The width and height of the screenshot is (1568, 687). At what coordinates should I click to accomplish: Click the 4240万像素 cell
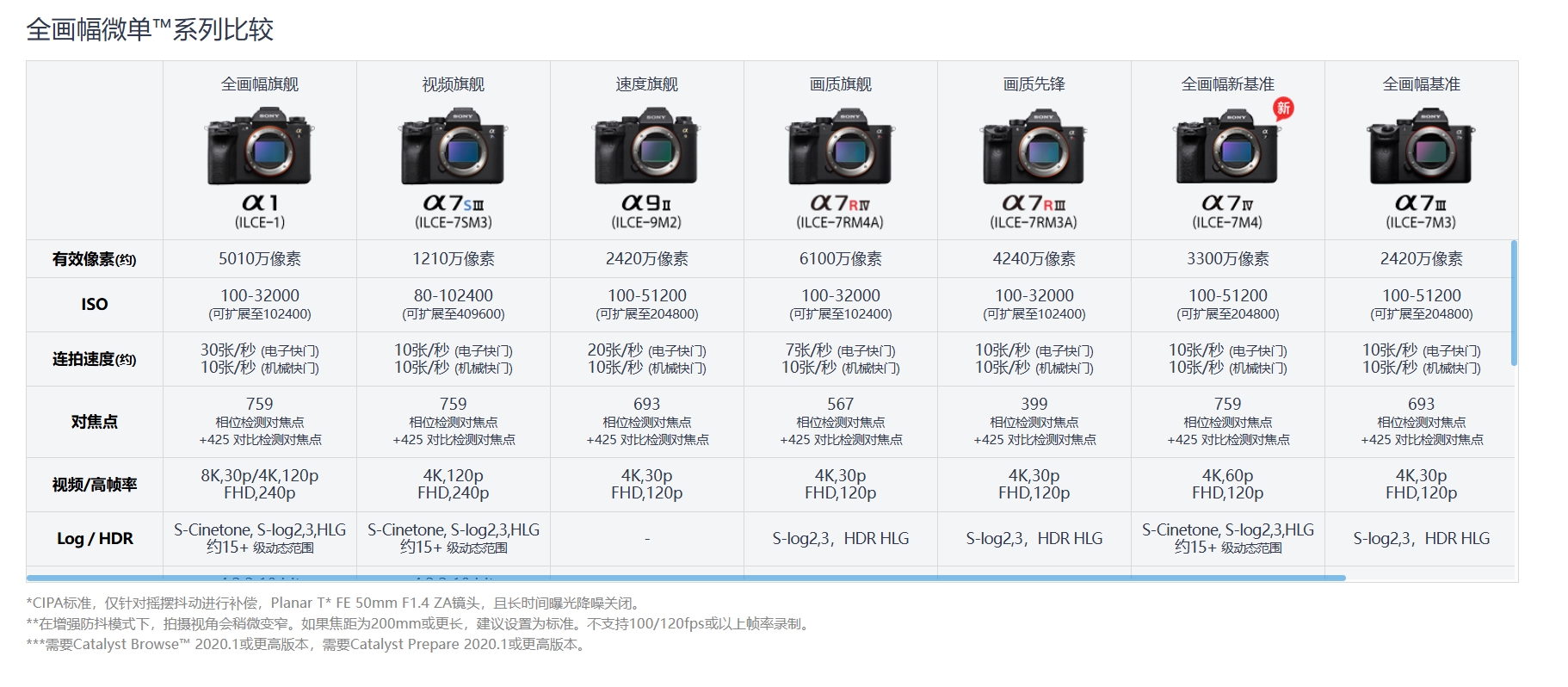coord(1034,259)
